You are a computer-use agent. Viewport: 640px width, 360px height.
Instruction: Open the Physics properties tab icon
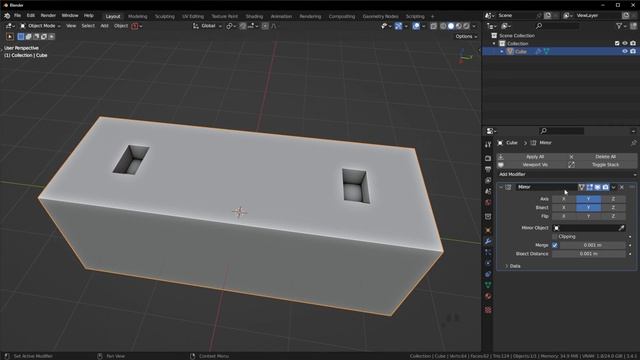488,263
